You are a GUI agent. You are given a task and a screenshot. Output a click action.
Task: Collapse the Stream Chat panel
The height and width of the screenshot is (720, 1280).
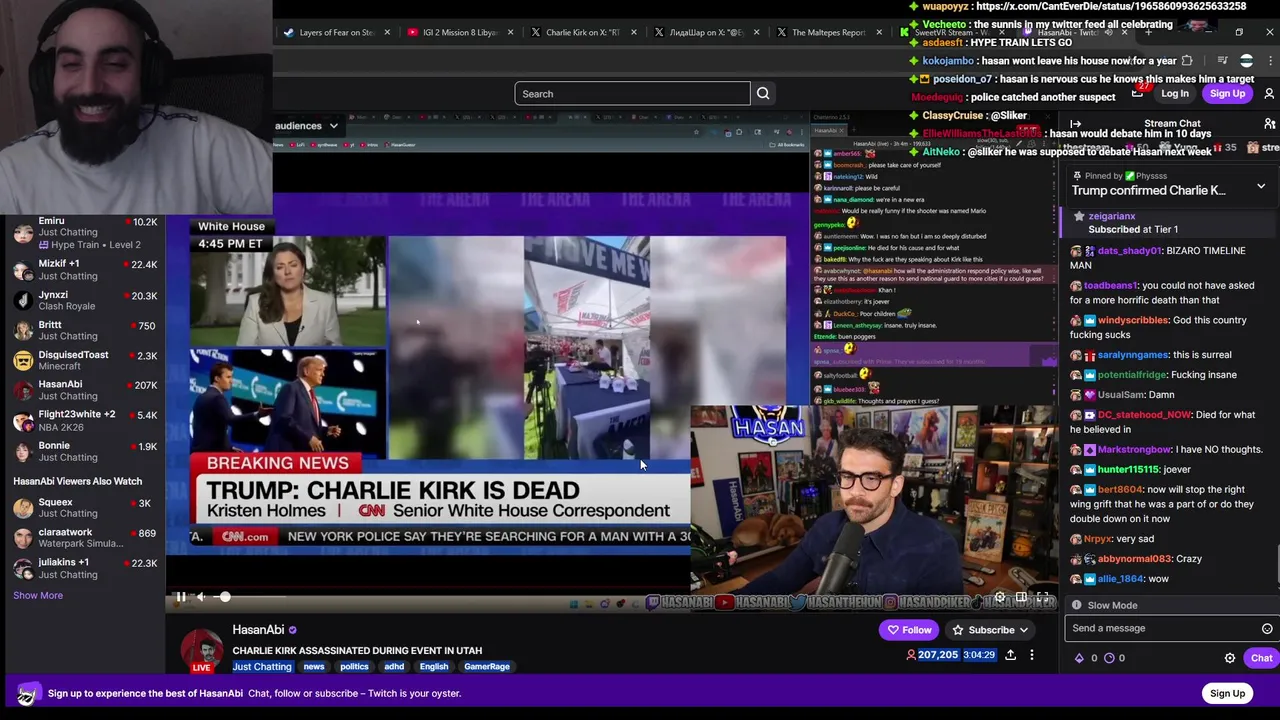1076,124
